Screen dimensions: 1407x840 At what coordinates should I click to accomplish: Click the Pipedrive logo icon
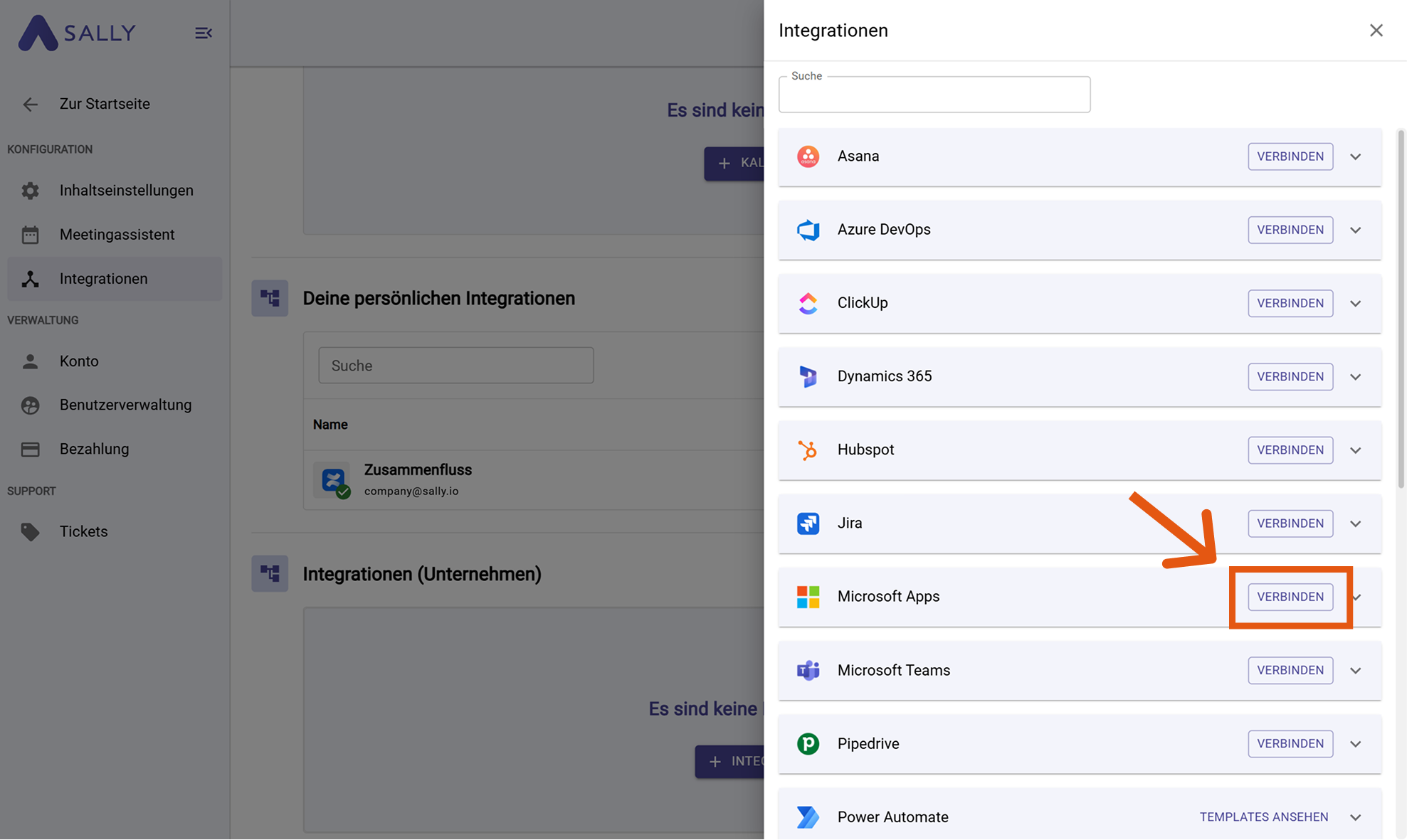[808, 744]
